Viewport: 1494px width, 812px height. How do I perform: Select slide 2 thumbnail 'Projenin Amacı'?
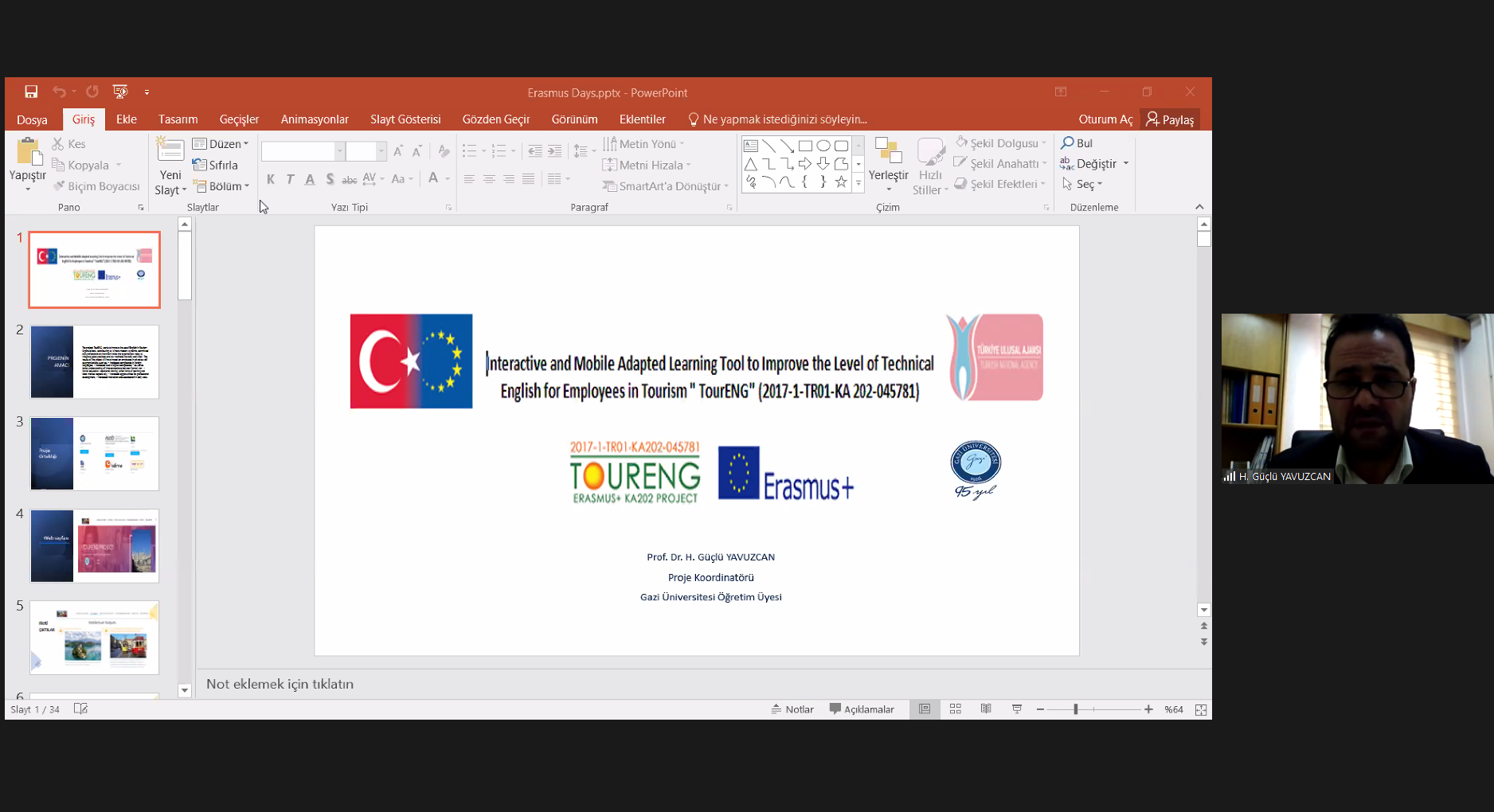coord(95,362)
